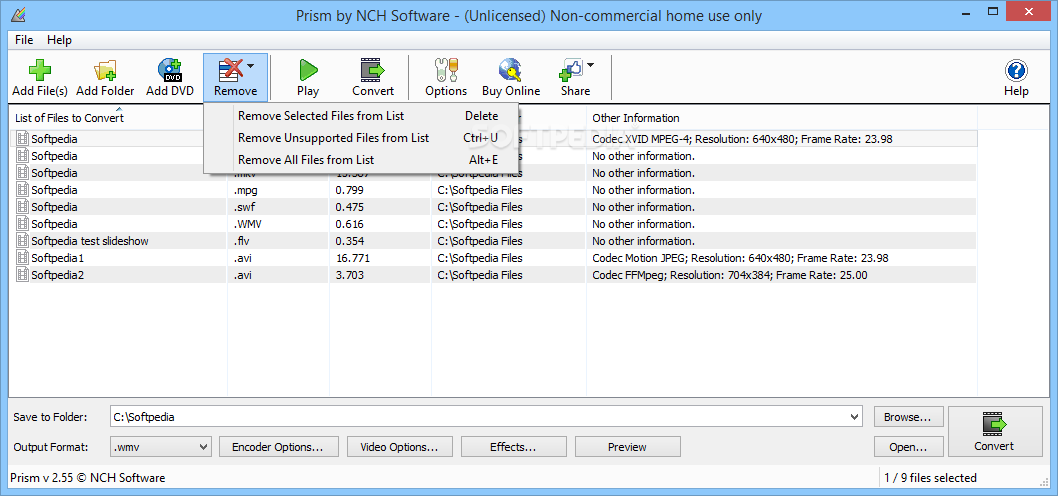Click the 0.475 size value
This screenshot has height=496, width=1058.
tap(350, 207)
